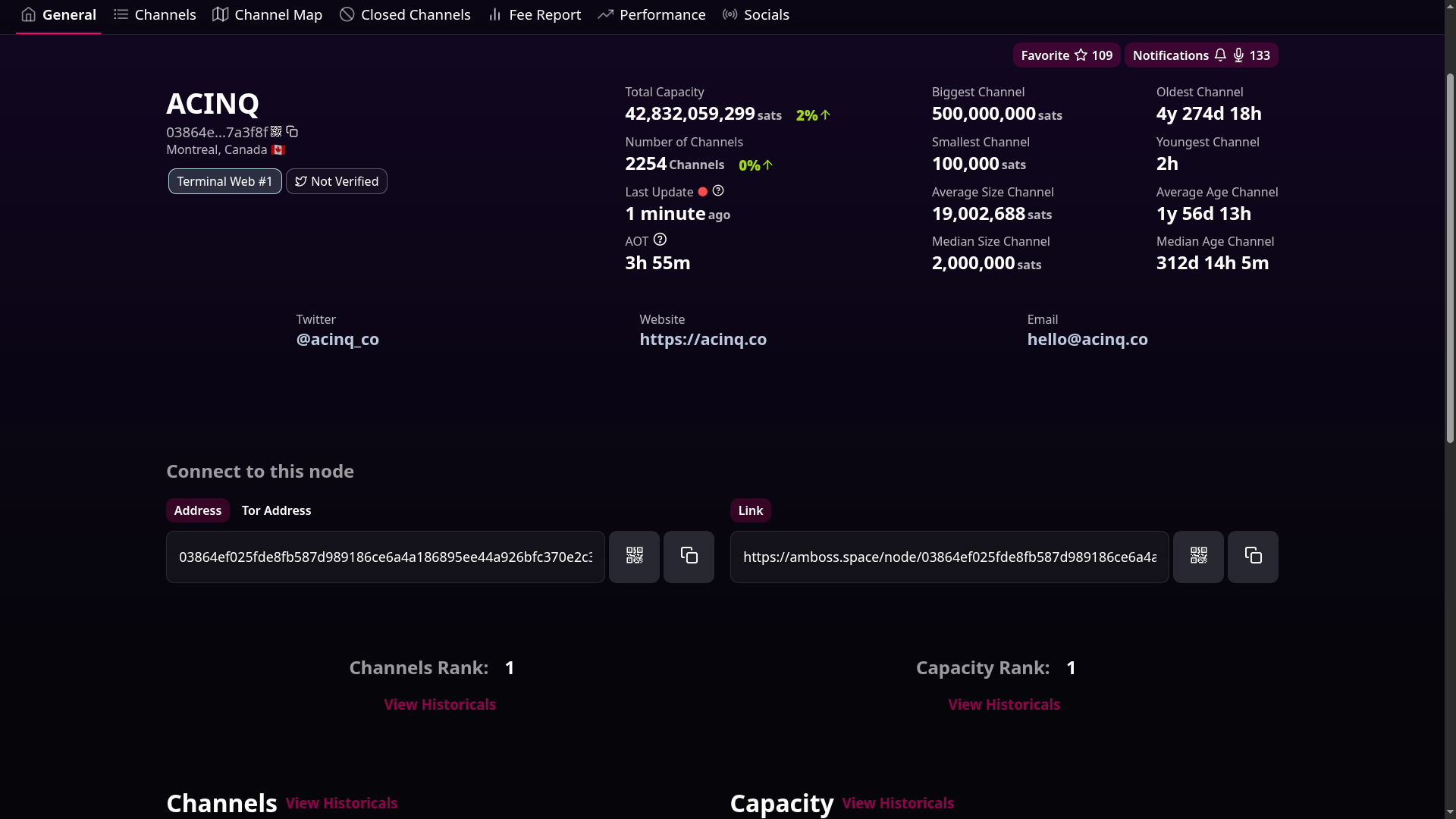The image size is (1456, 819).
Task: Open the Channel Map tab
Action: (268, 15)
